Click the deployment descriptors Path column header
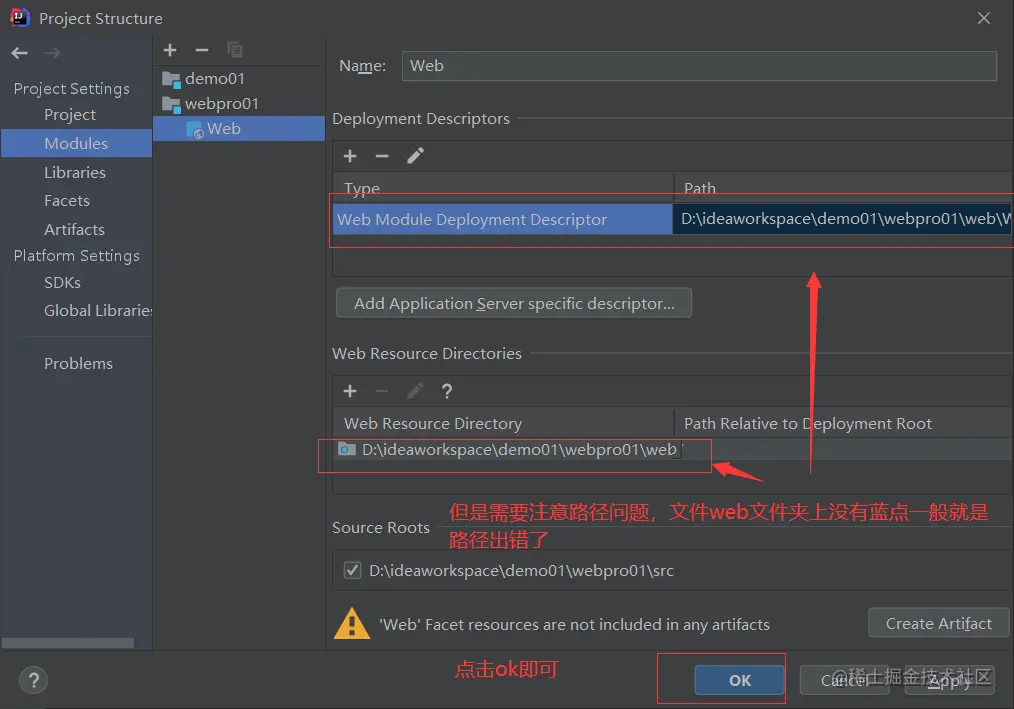Image resolution: width=1014 pixels, height=709 pixels. point(700,188)
